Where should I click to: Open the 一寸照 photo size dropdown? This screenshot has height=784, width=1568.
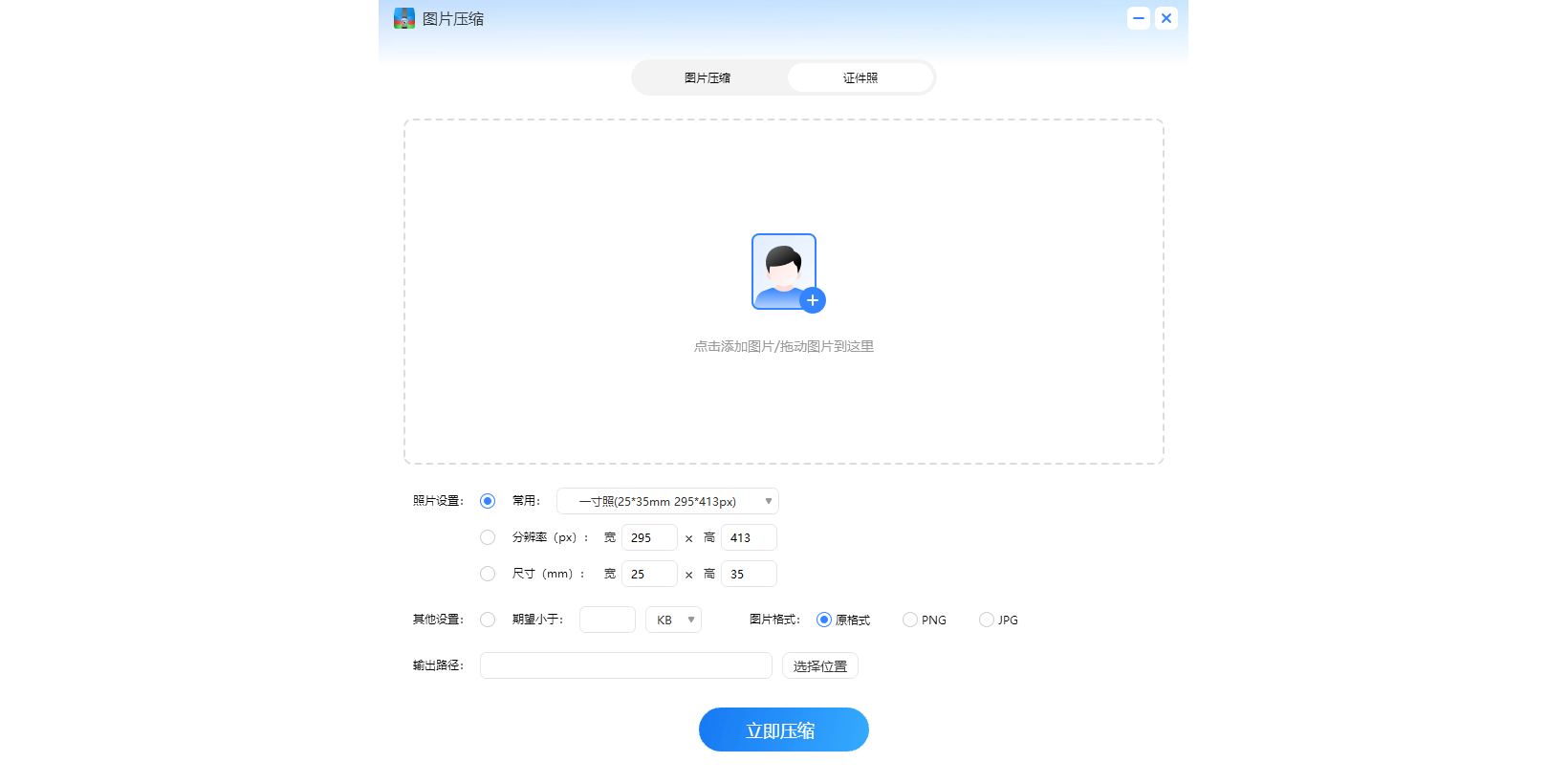click(667, 501)
